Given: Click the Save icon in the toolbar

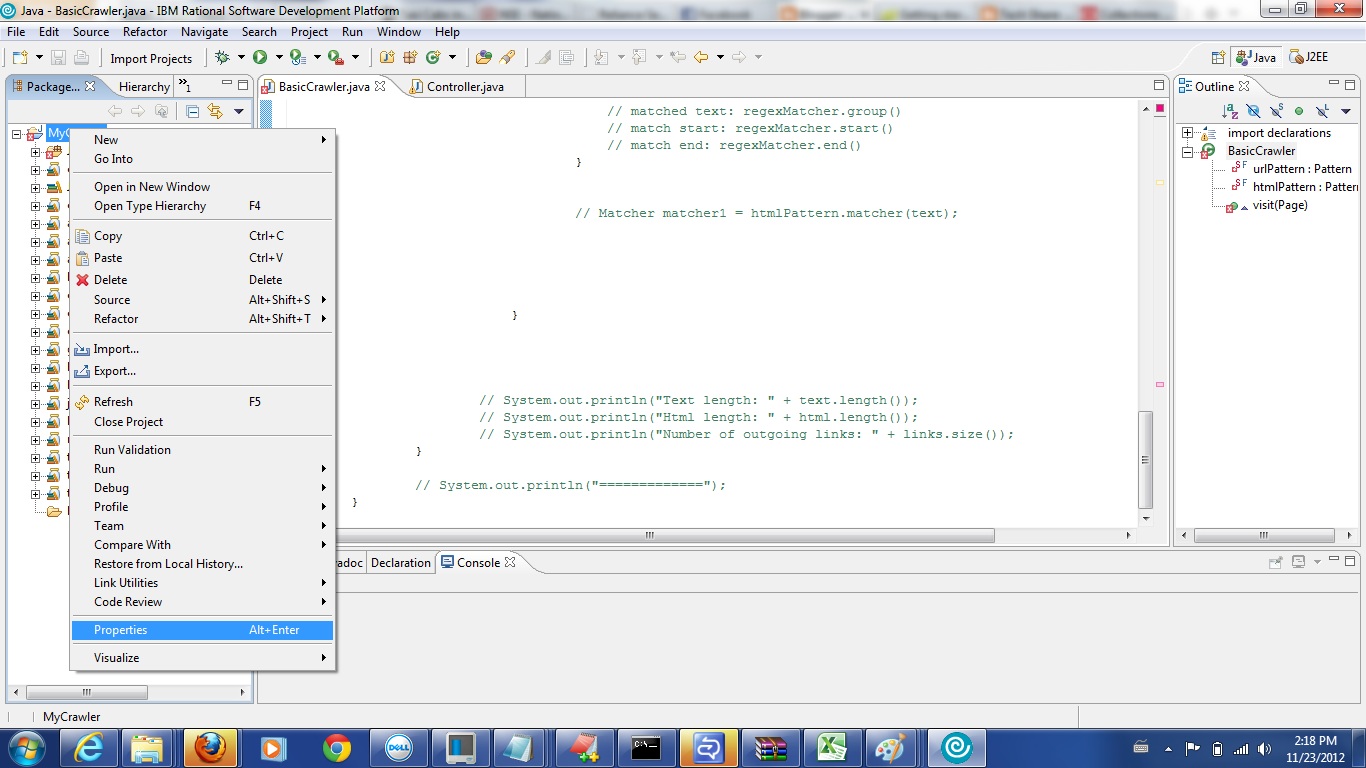Looking at the screenshot, I should (58, 58).
